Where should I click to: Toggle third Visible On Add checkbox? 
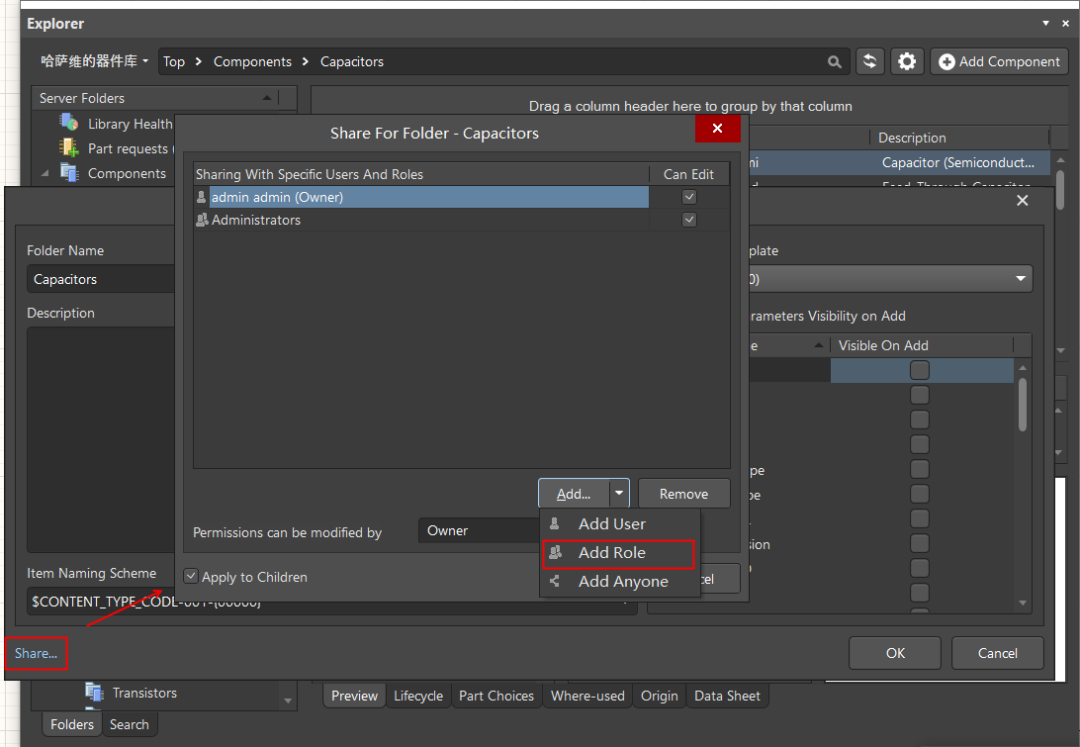point(920,419)
